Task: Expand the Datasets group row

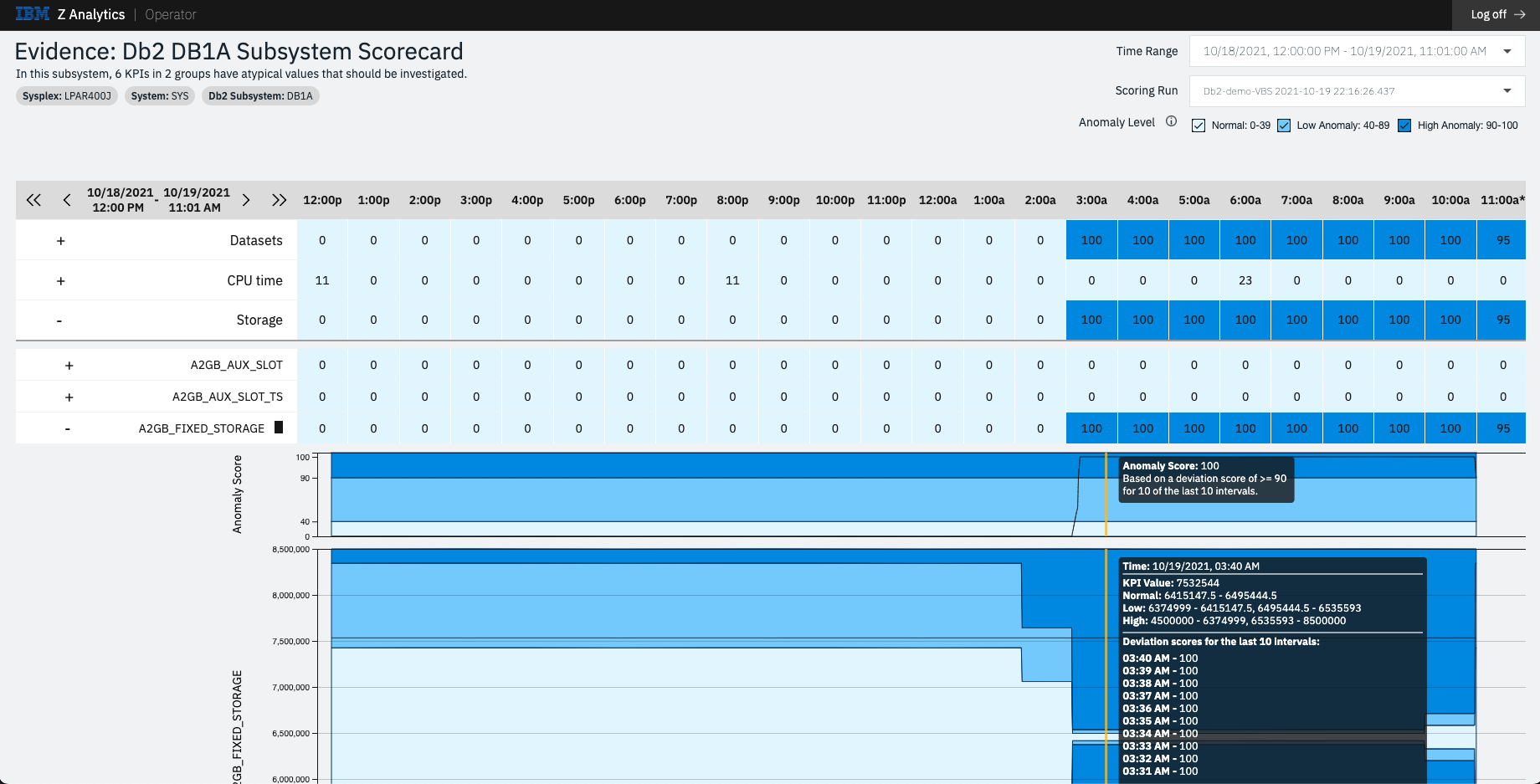Action: [x=60, y=241]
